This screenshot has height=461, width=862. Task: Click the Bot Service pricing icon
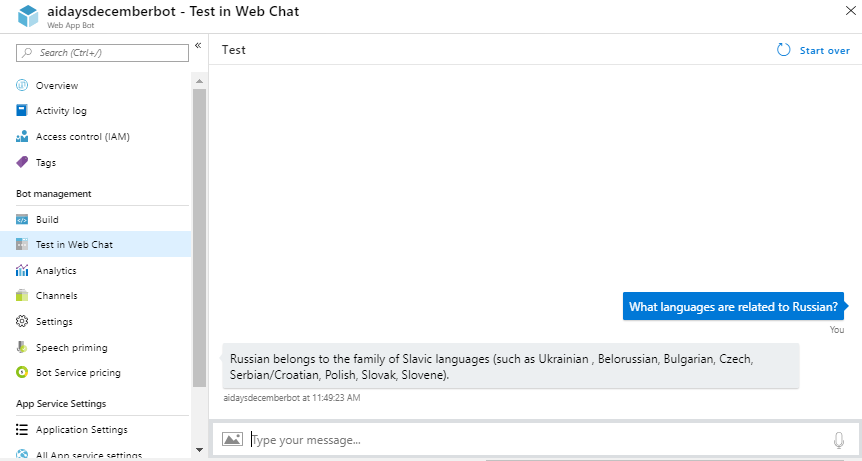tap(22, 373)
